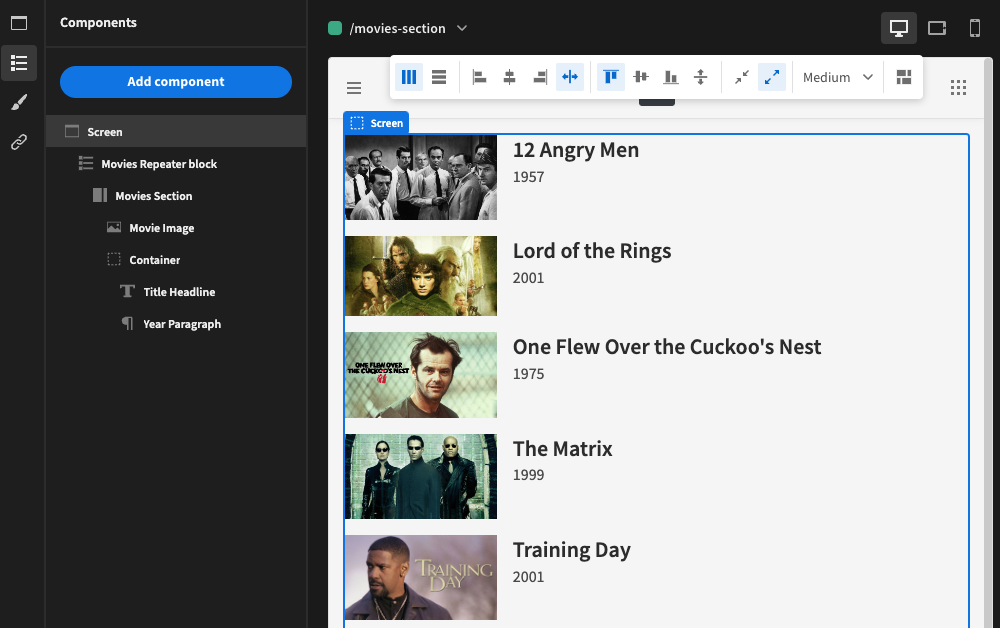Open the Links panel in the sidebar
The image size is (1000, 628).
(x=19, y=142)
